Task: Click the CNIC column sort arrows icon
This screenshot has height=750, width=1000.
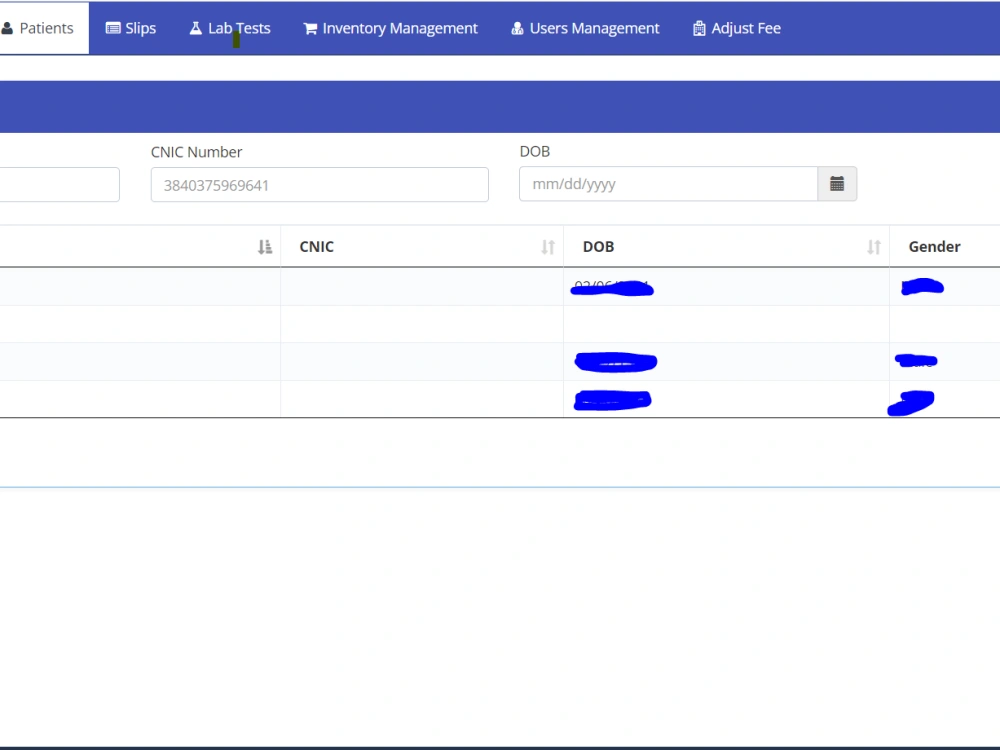Action: tap(548, 247)
